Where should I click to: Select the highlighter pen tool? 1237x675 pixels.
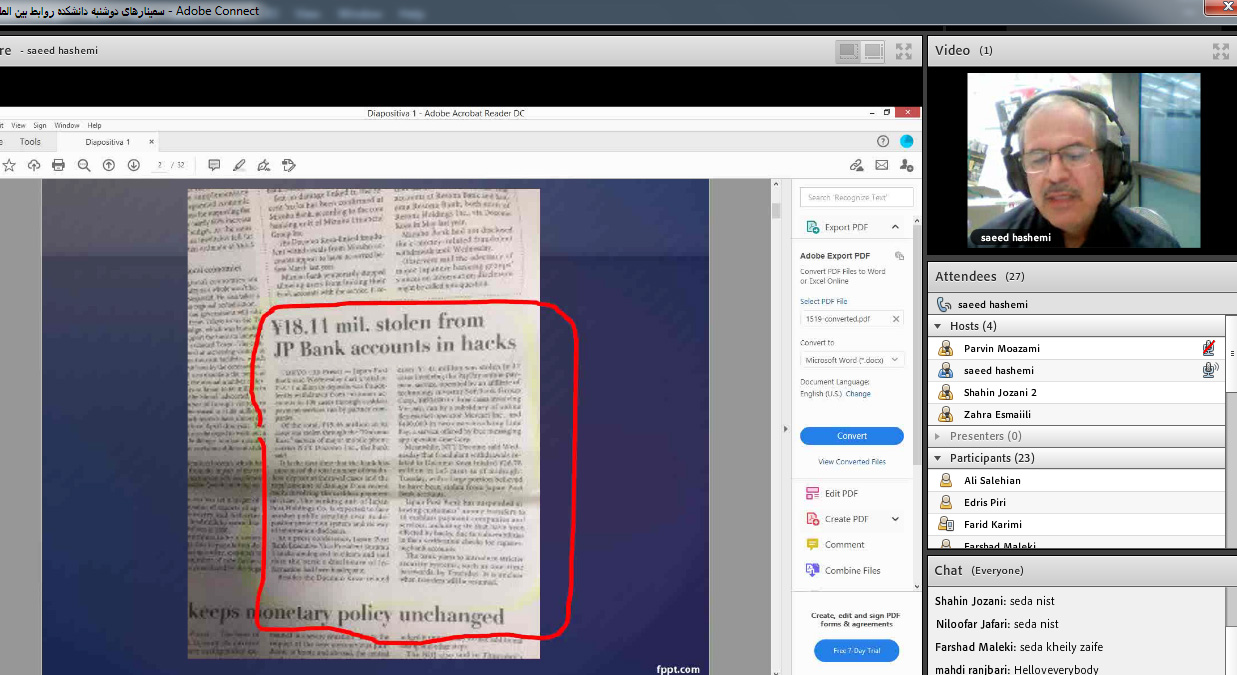click(x=239, y=165)
